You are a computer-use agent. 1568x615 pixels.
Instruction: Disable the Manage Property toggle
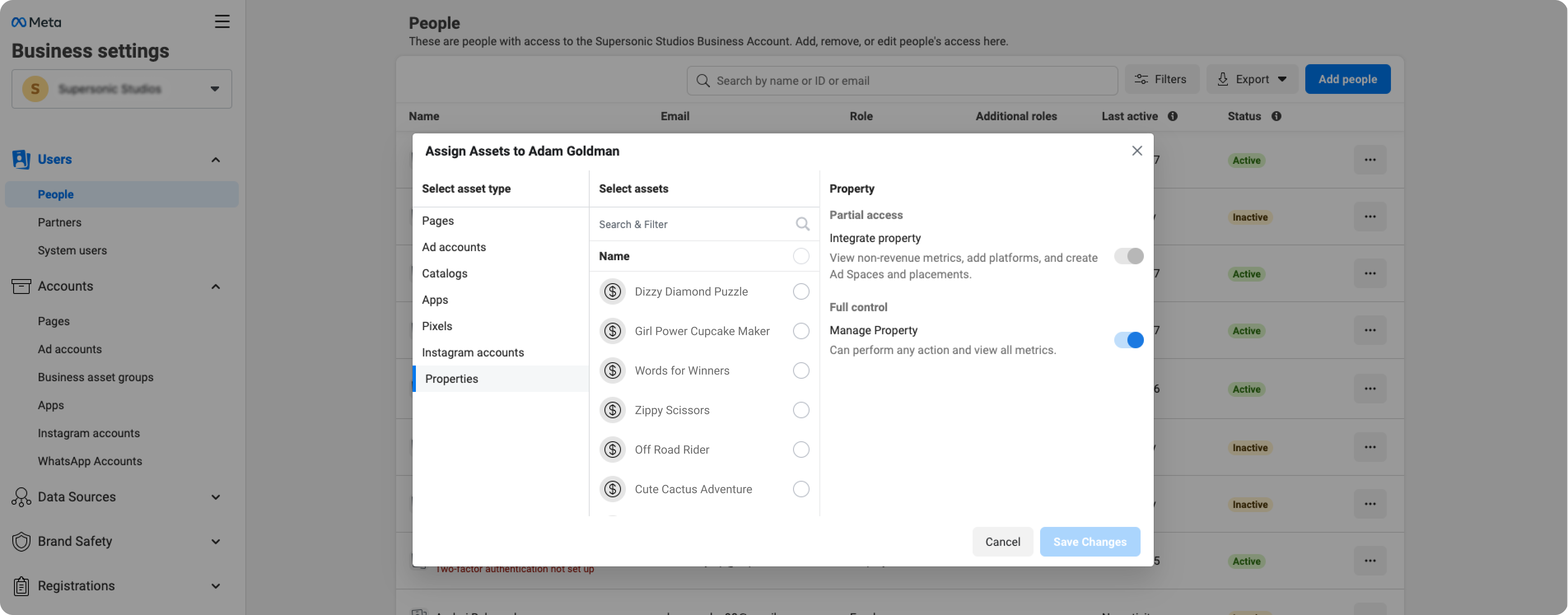coord(1129,340)
